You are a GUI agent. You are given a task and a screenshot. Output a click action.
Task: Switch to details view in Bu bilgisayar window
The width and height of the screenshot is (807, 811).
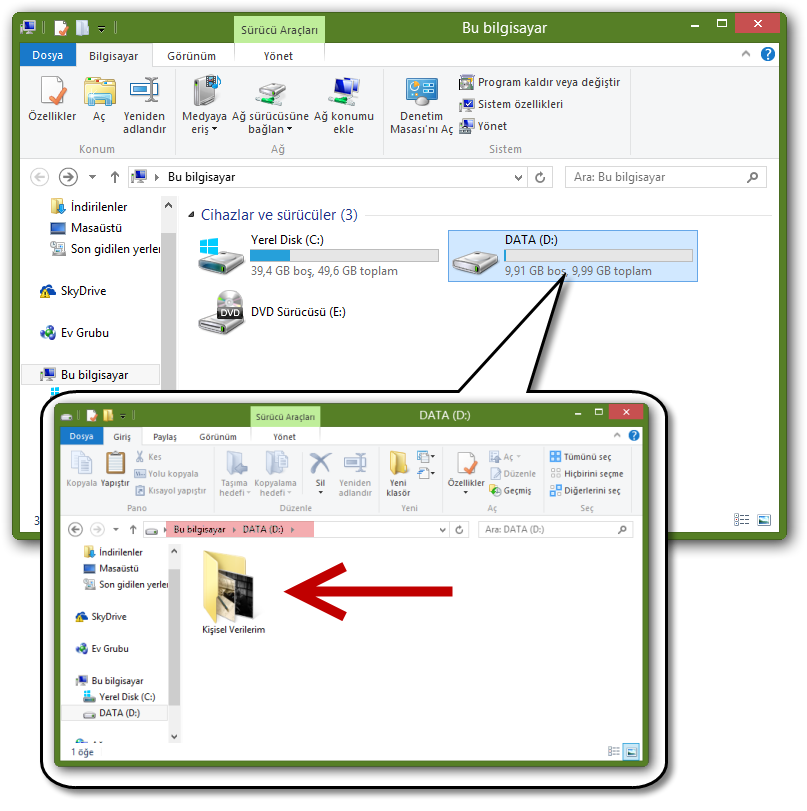point(742,520)
